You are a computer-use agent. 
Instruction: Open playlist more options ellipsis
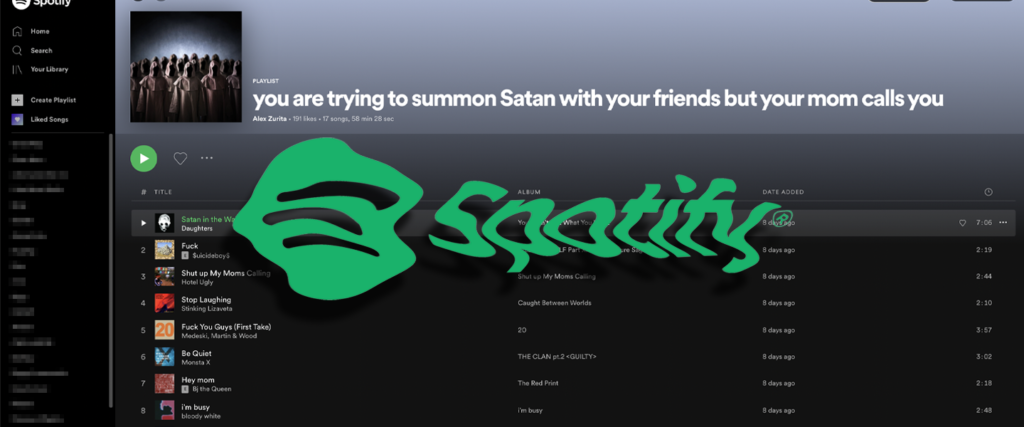coord(207,158)
